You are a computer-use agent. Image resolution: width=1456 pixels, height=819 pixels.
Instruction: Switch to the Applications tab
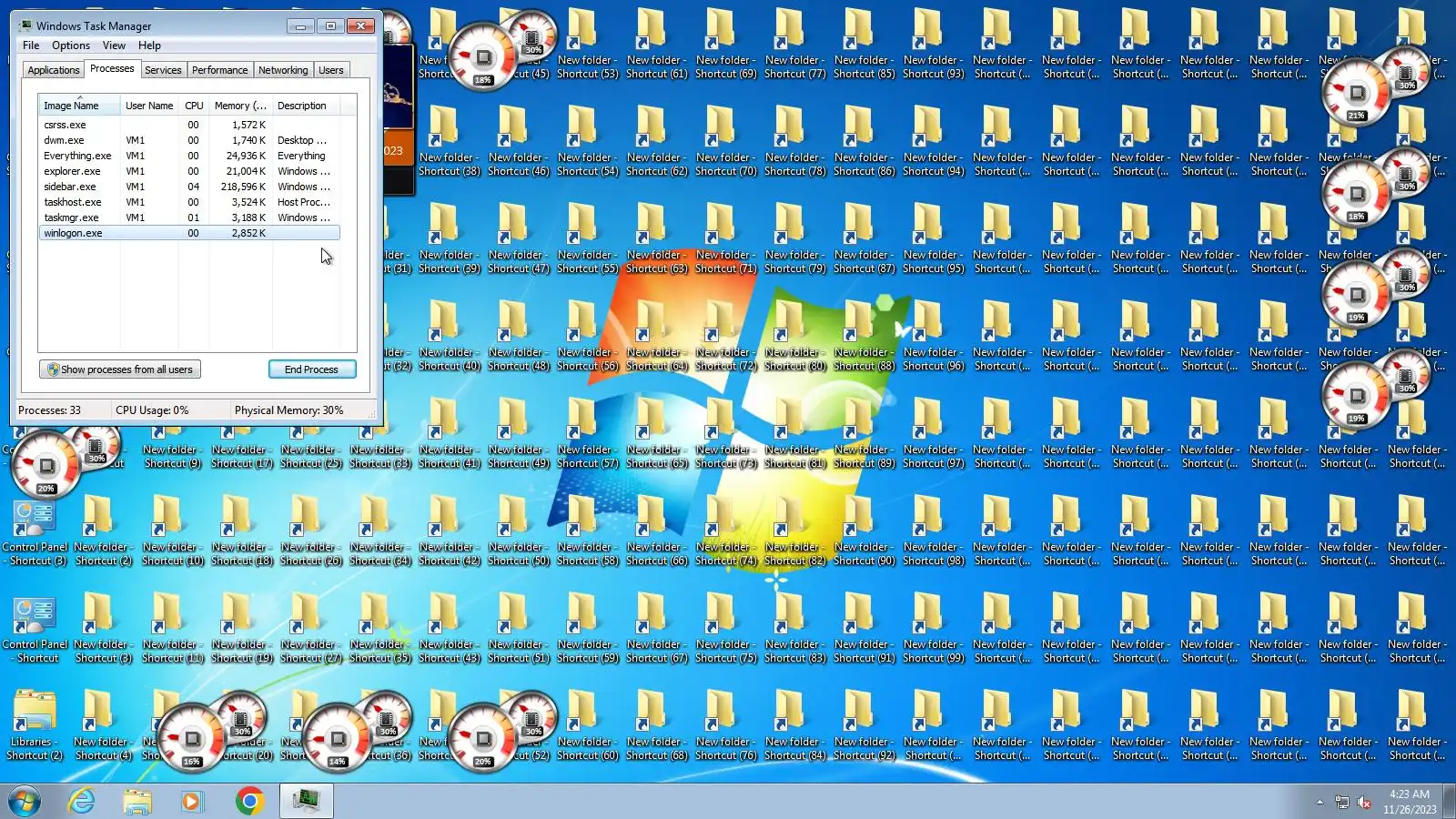click(54, 70)
